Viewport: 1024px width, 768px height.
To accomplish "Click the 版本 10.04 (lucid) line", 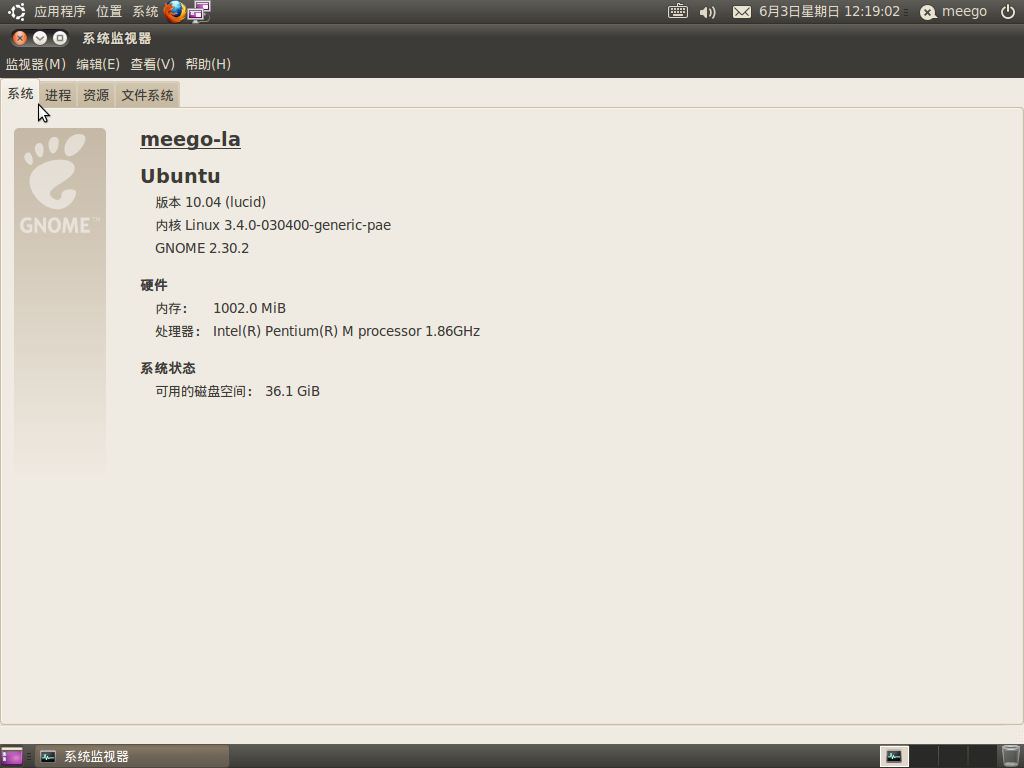I will point(210,202).
